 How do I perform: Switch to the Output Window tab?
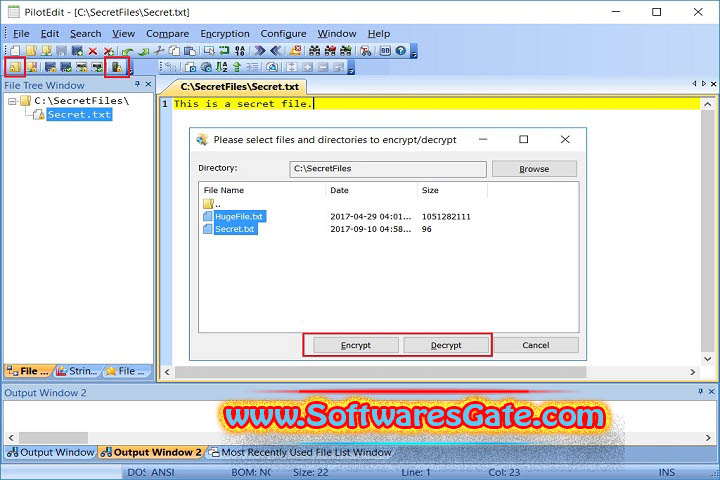pyautogui.click(x=51, y=452)
